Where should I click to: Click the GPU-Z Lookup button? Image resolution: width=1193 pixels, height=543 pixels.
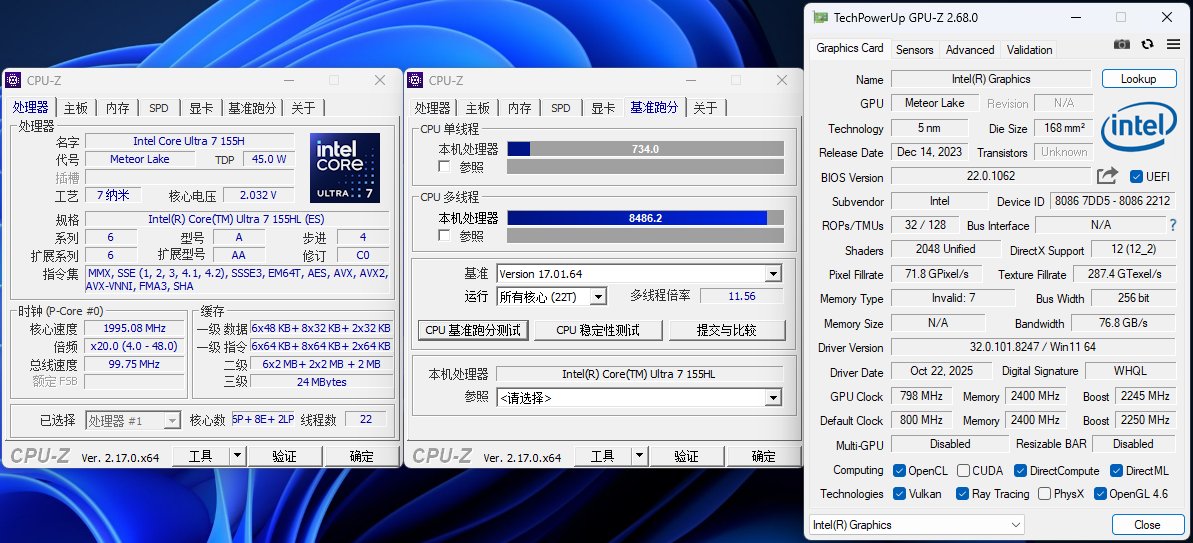pyautogui.click(x=1138, y=78)
